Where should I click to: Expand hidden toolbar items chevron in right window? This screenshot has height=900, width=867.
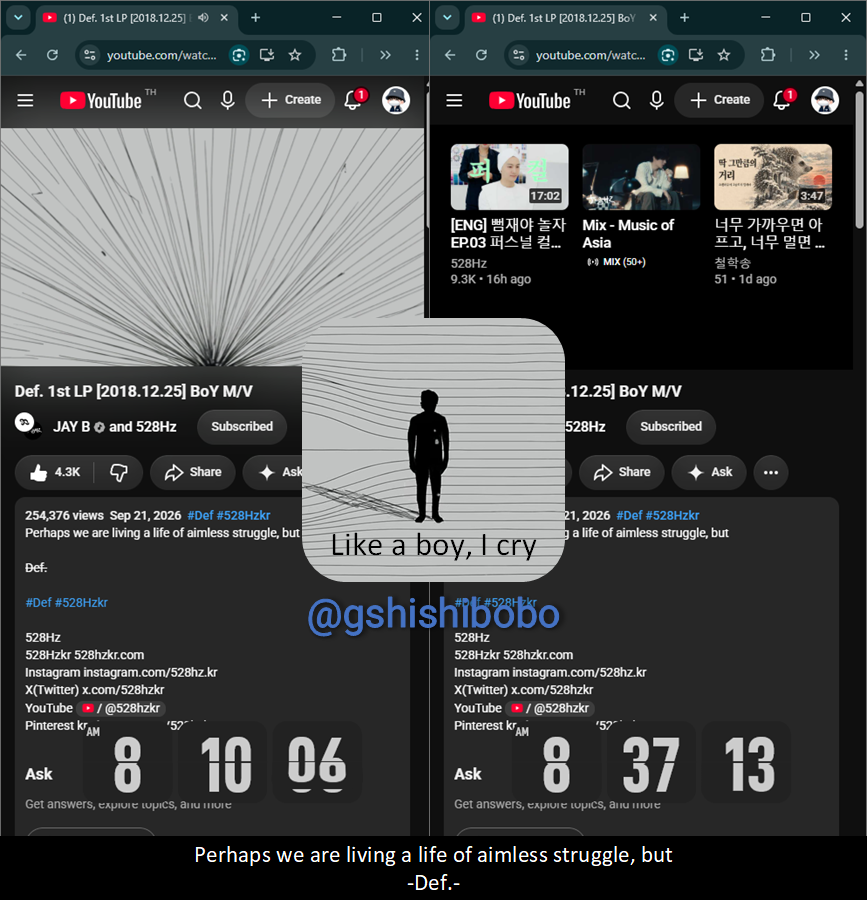[x=814, y=55]
